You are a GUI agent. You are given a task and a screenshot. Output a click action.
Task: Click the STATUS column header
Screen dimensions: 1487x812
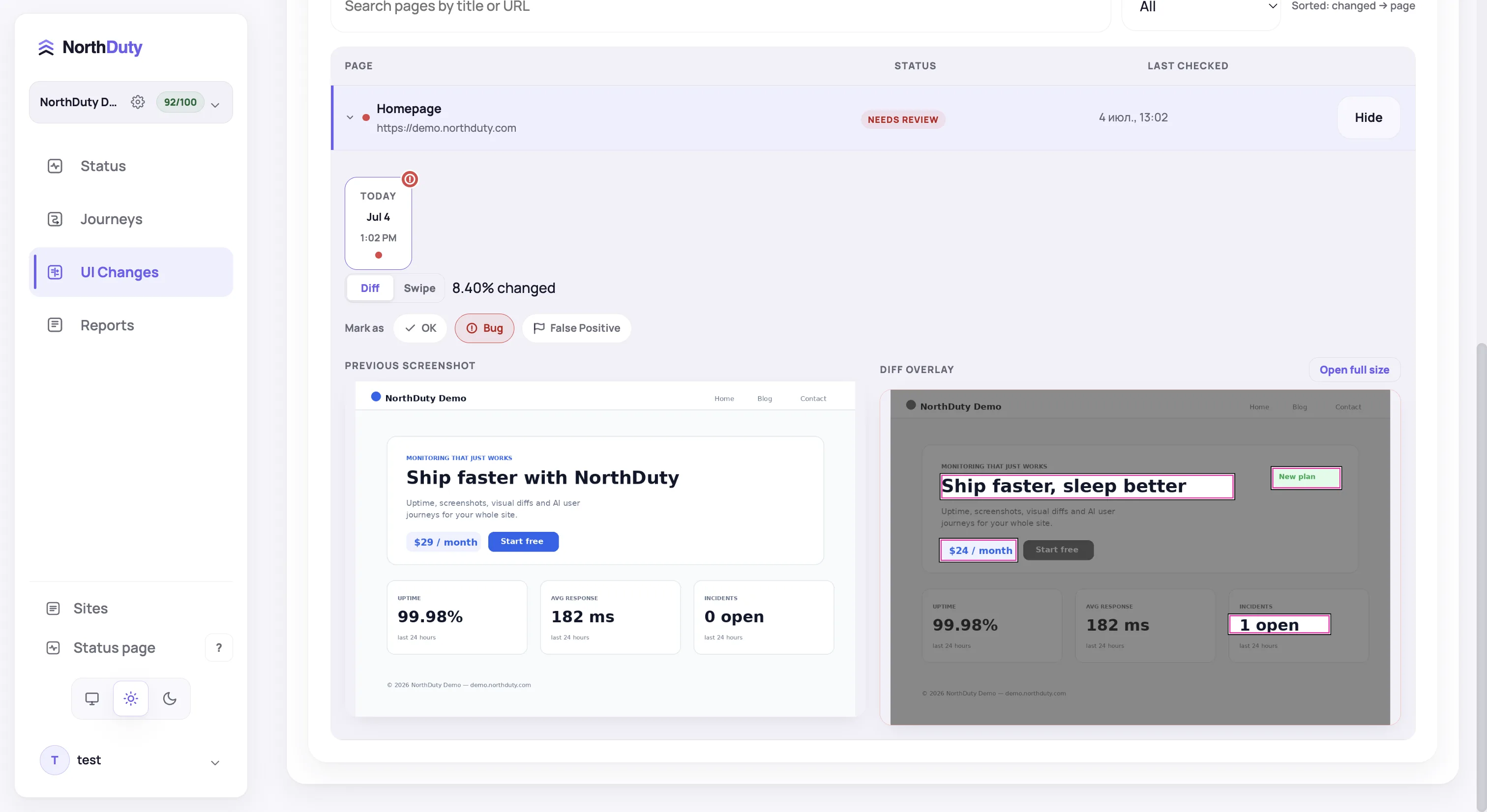coord(915,66)
